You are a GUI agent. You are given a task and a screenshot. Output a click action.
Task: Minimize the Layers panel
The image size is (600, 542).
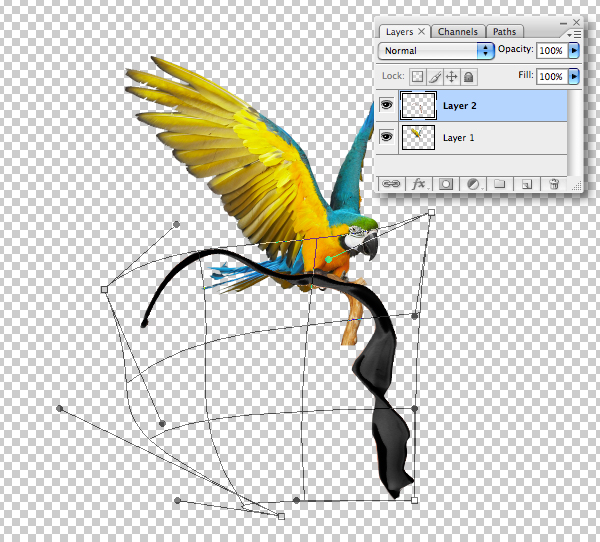[563, 23]
